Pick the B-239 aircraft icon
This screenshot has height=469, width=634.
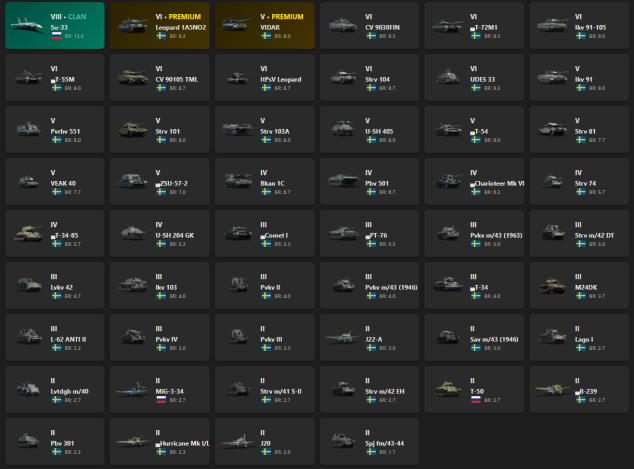(551, 389)
